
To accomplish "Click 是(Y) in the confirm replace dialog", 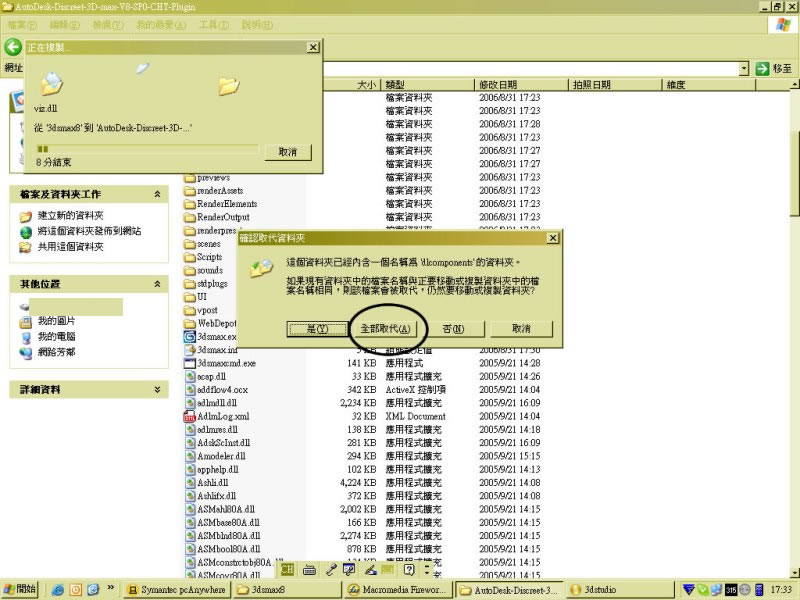I will [317, 329].
